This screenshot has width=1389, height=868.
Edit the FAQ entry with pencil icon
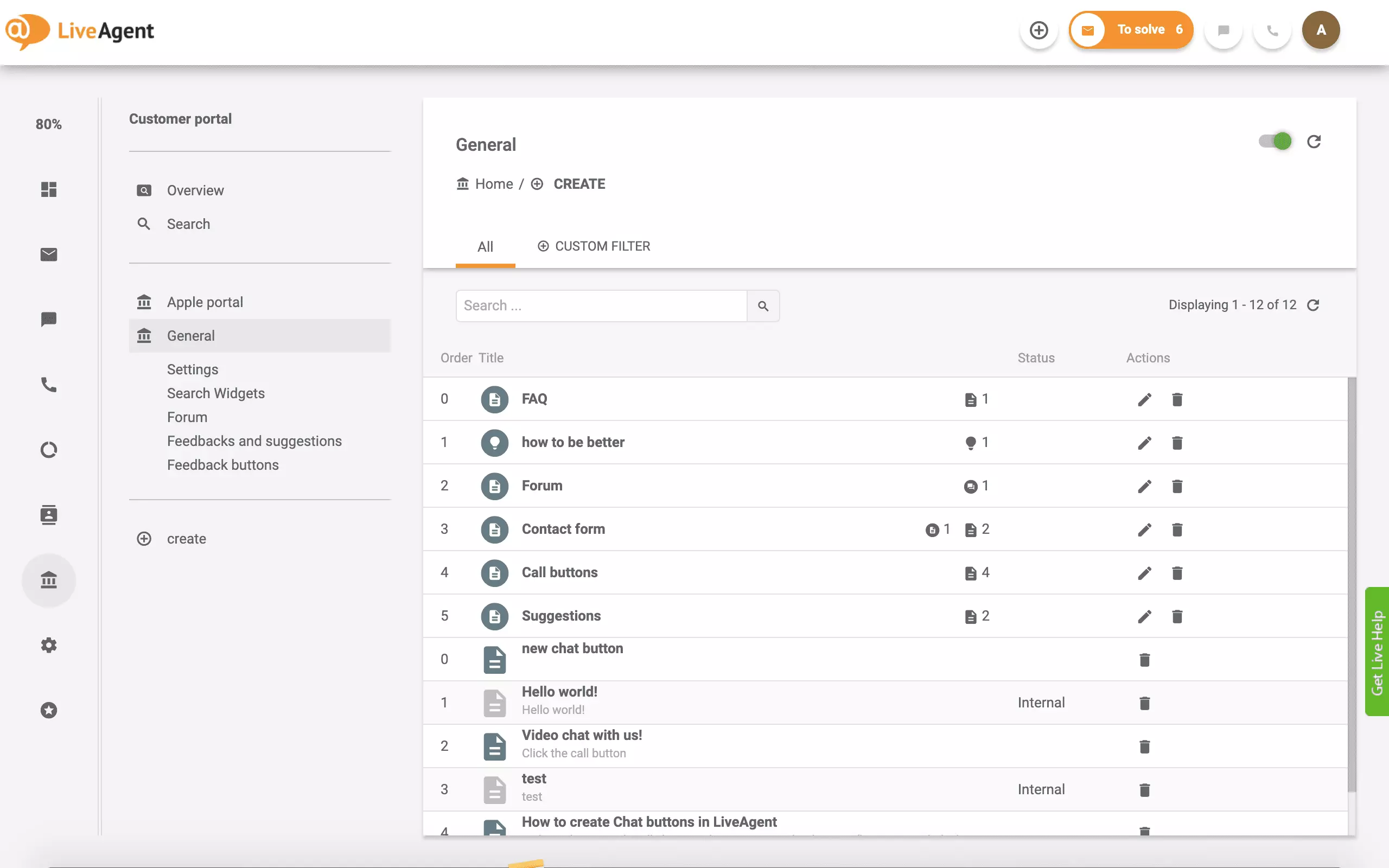(1144, 399)
